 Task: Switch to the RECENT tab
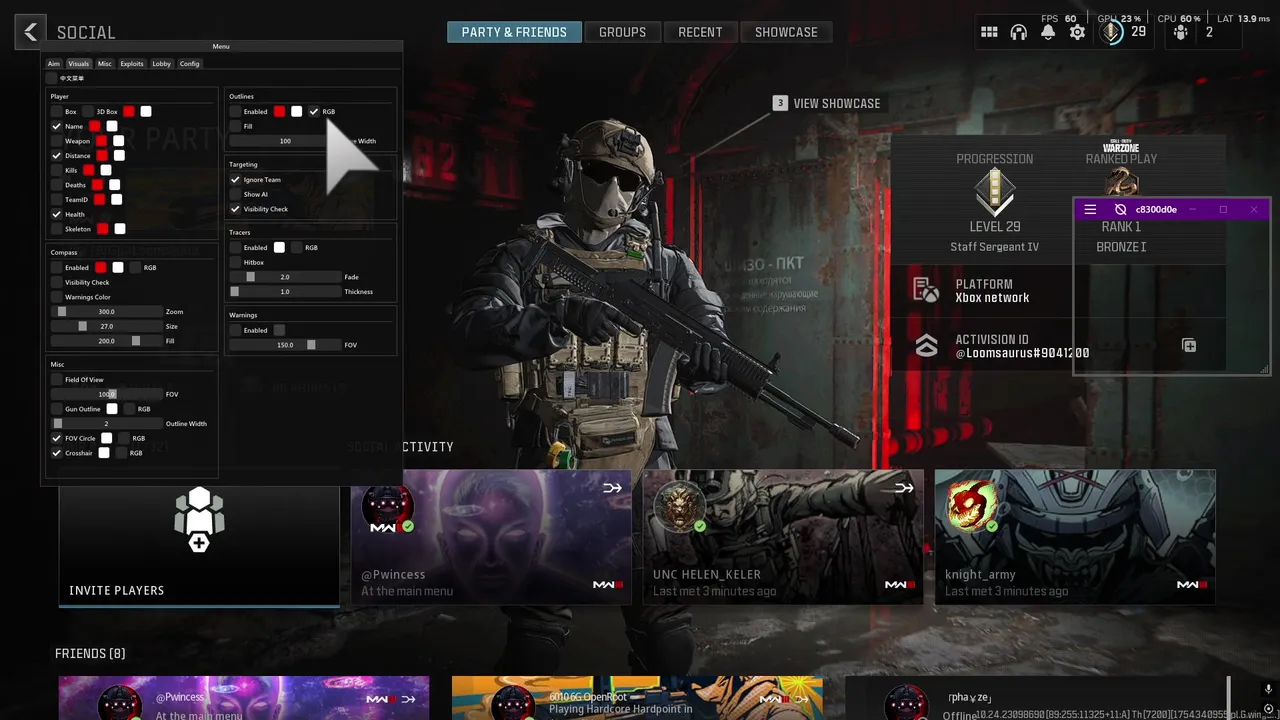700,32
